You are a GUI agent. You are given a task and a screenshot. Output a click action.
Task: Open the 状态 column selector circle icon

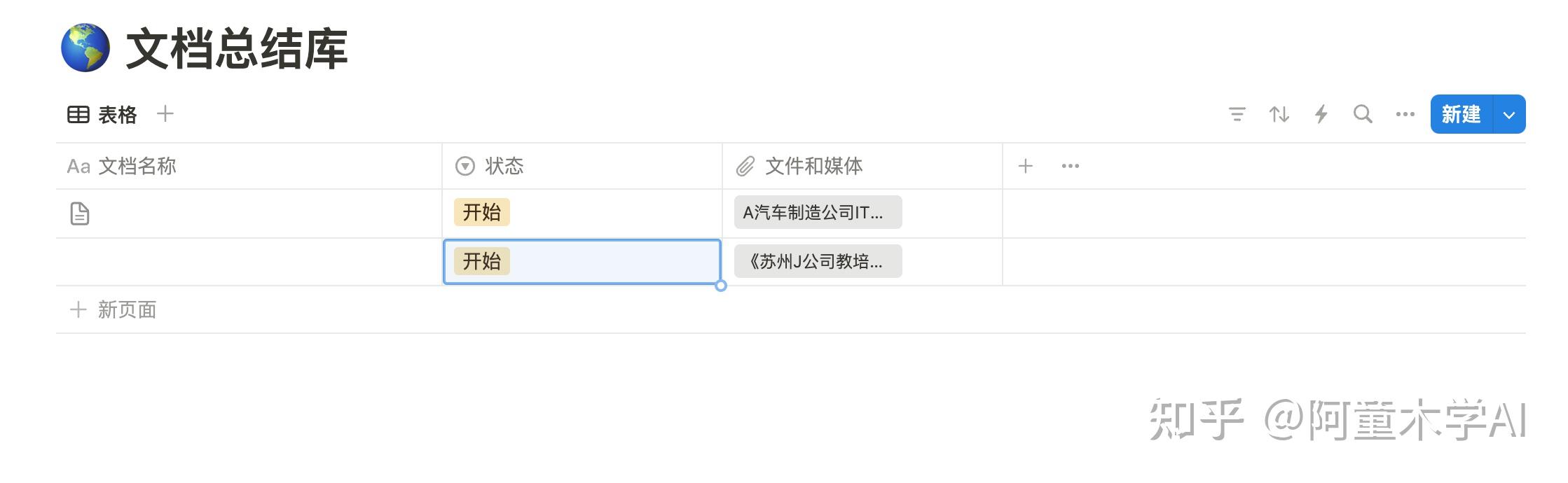pos(464,166)
